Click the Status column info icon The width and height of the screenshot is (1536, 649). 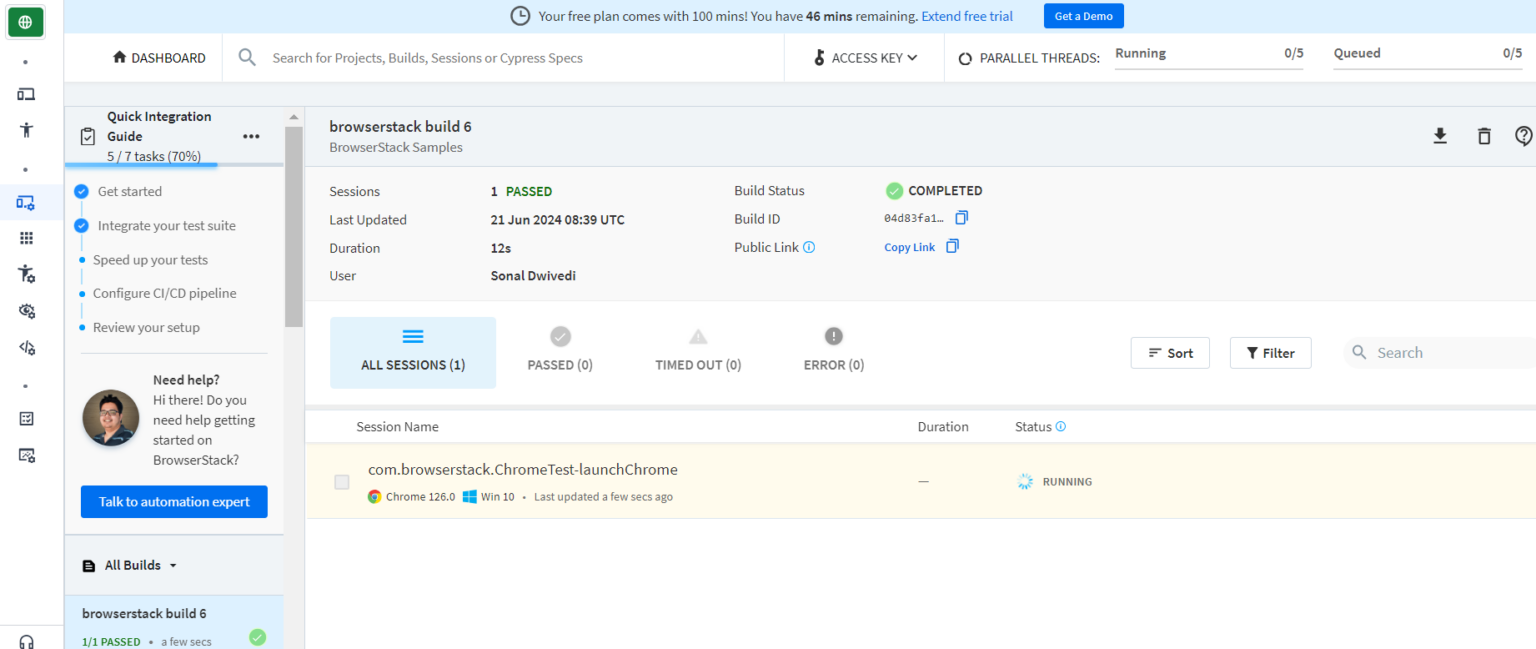pyautogui.click(x=1060, y=426)
